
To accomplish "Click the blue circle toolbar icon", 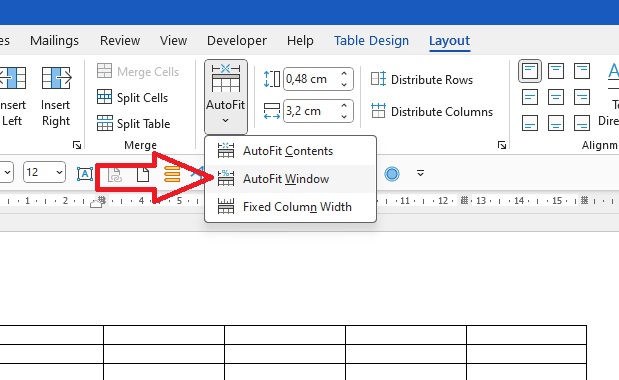I will pos(392,174).
